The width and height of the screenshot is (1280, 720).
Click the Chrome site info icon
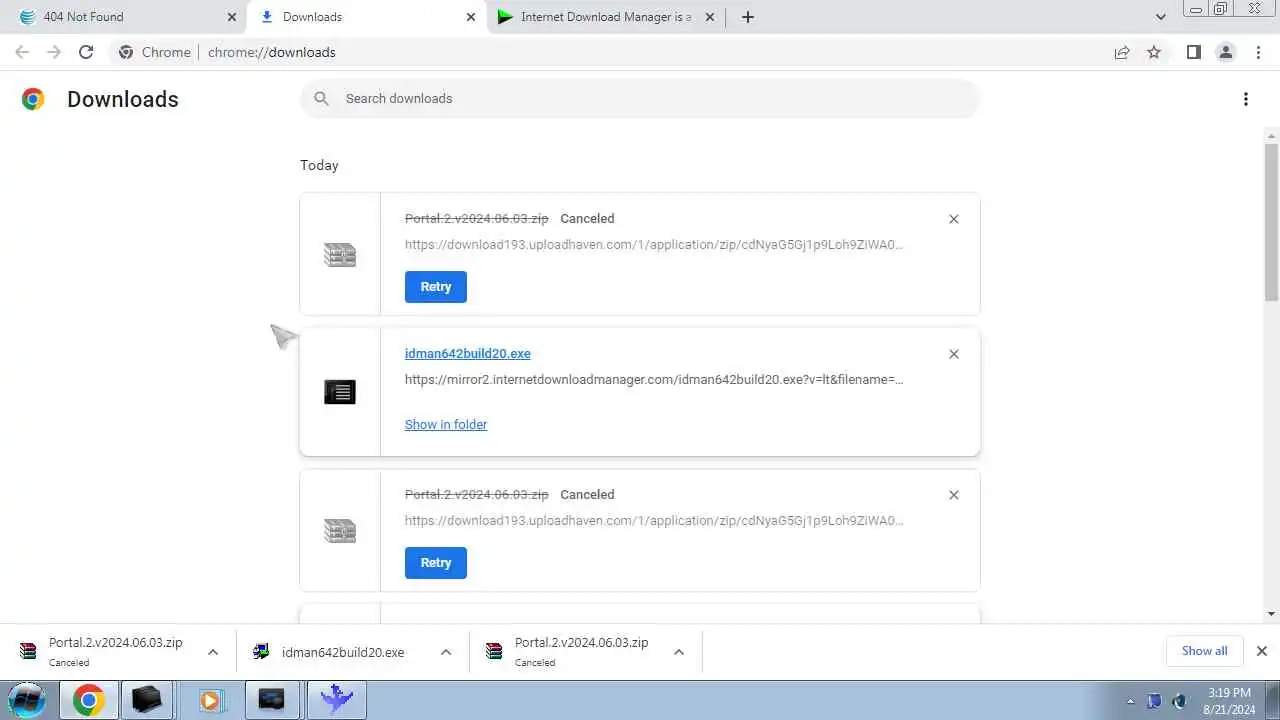pos(126,52)
